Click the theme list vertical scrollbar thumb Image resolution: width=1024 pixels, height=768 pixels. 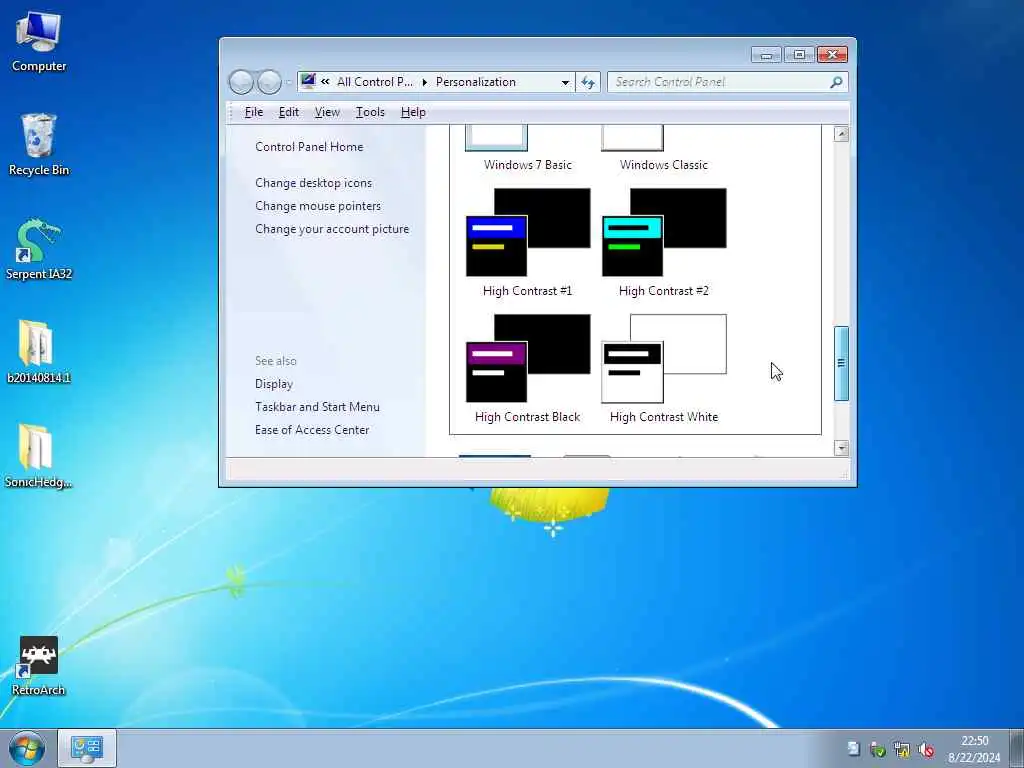pyautogui.click(x=841, y=363)
